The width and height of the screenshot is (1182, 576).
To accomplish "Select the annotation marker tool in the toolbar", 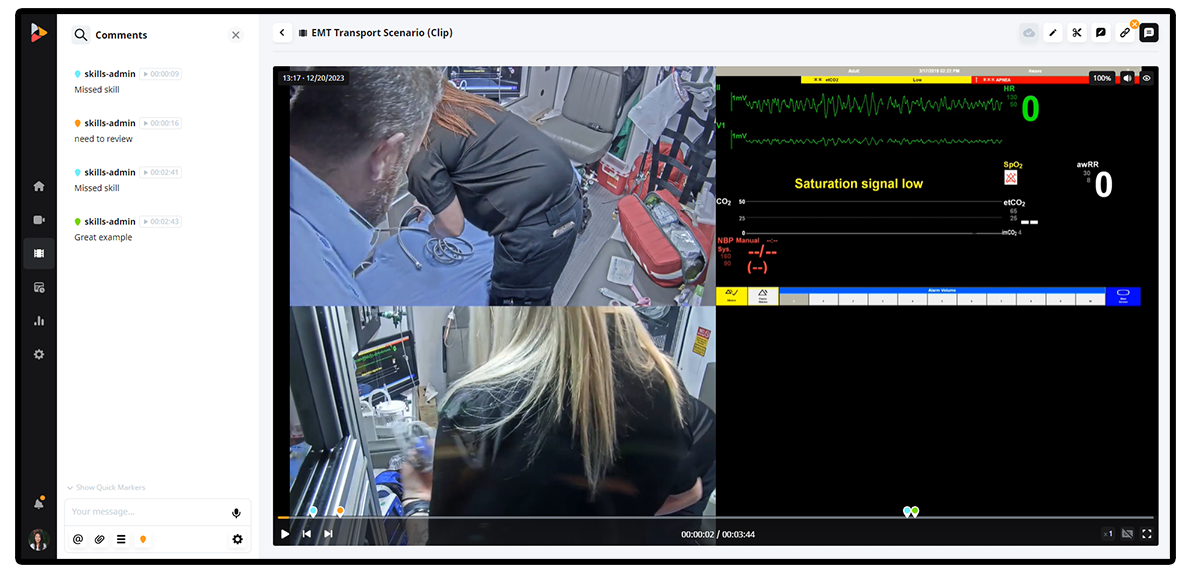I will click(1100, 32).
